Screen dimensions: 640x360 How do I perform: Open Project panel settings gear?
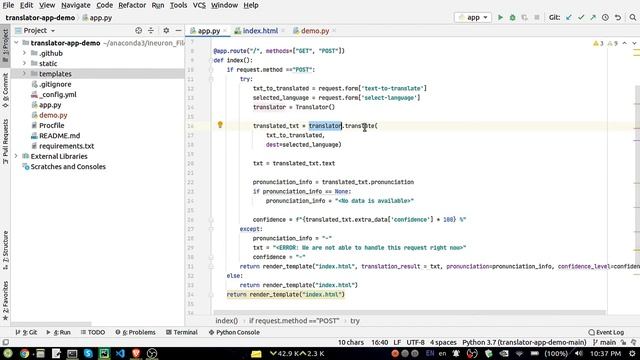click(166, 31)
